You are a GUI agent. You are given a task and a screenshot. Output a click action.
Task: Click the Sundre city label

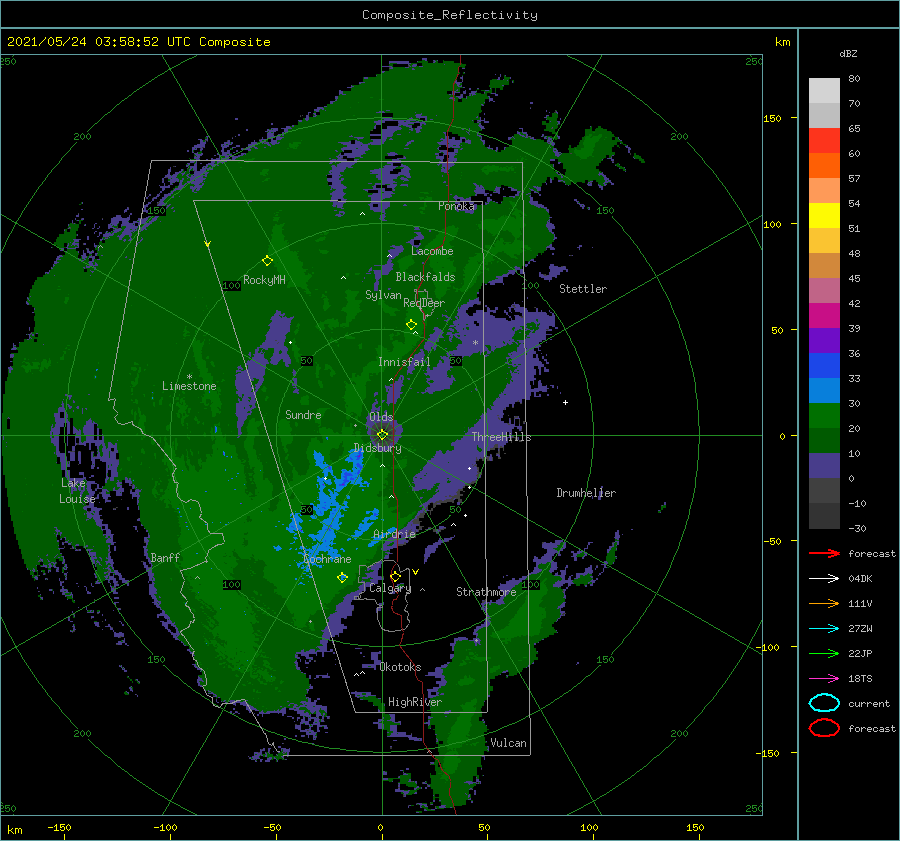(x=303, y=414)
